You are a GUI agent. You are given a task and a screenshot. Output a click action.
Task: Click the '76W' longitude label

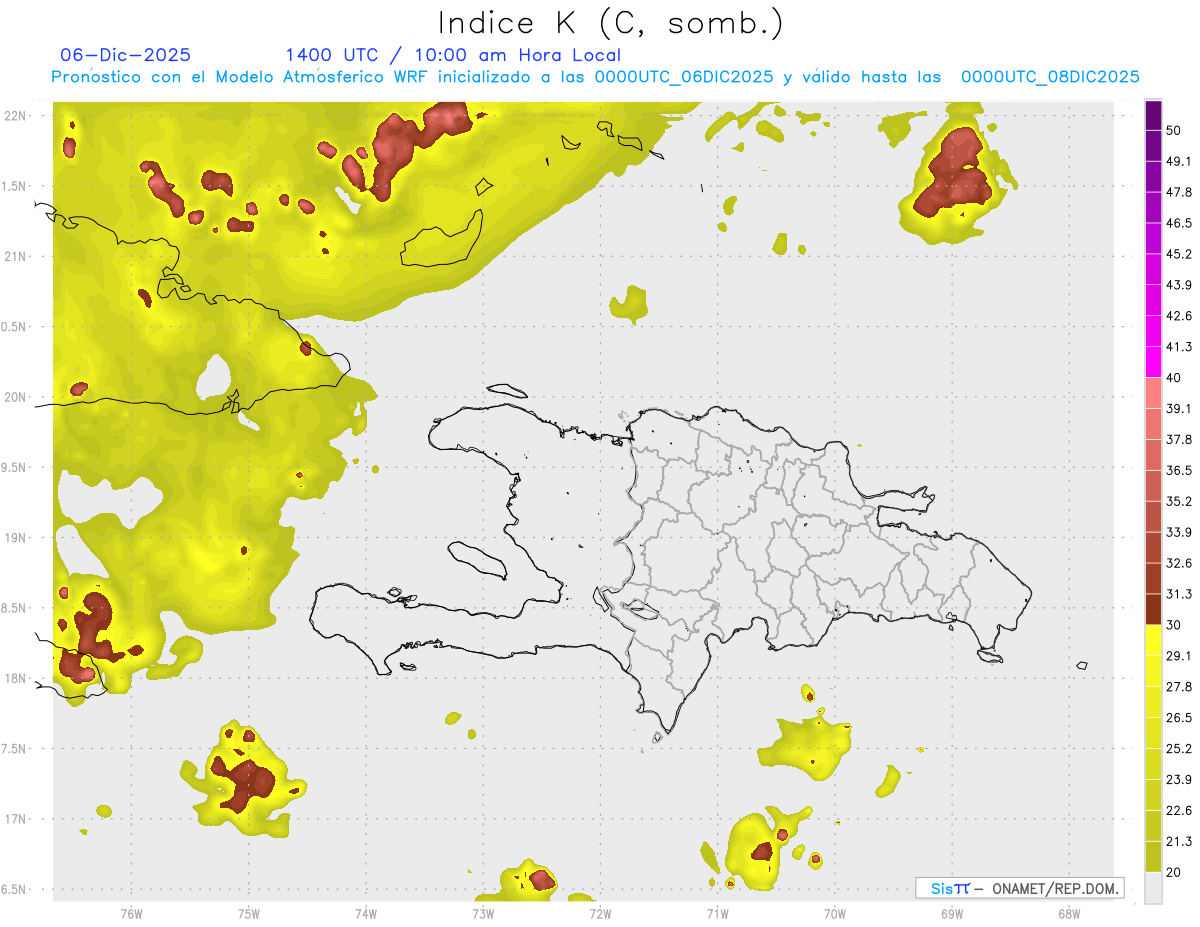point(131,913)
